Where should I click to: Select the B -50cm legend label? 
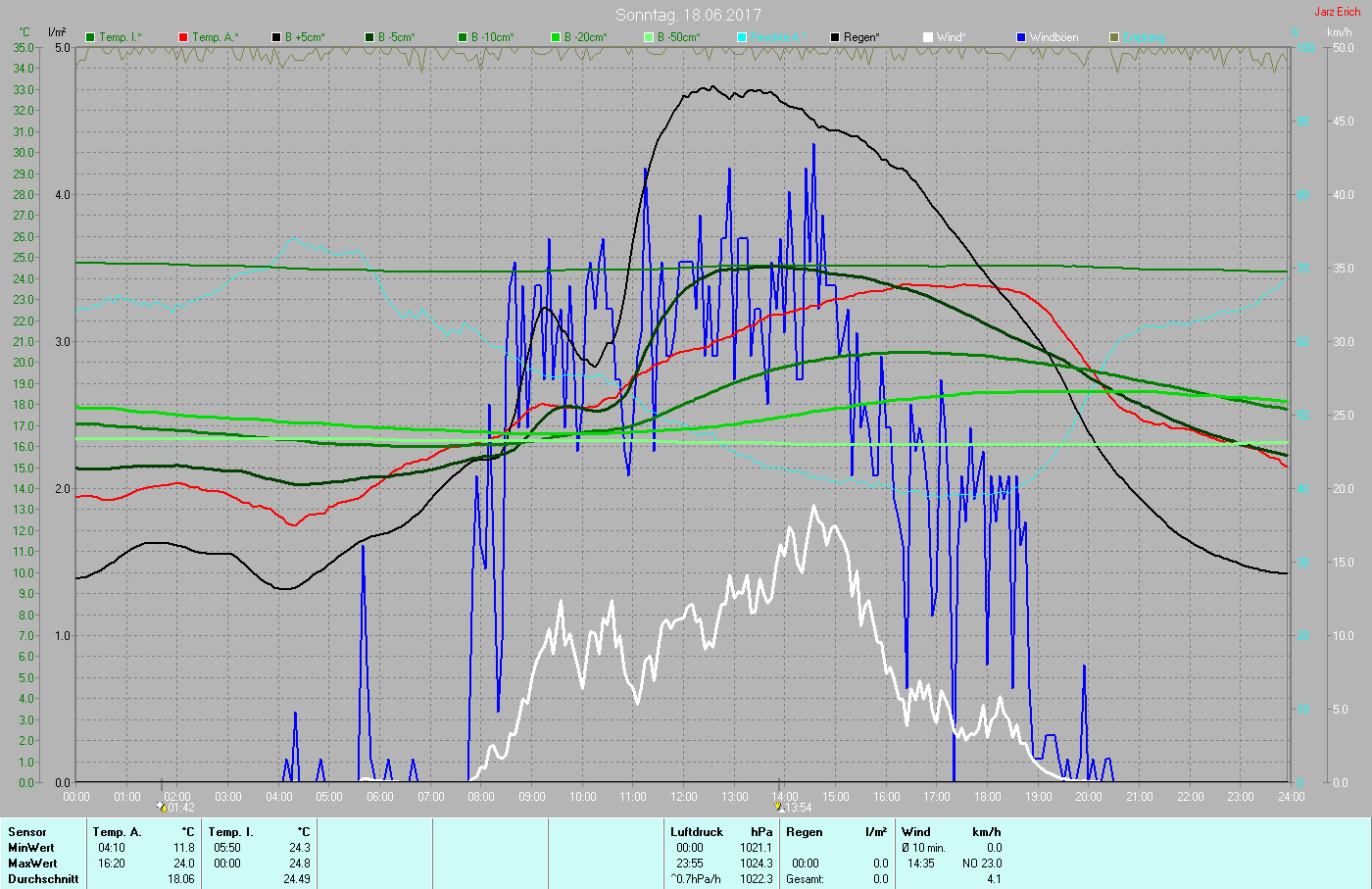click(678, 37)
